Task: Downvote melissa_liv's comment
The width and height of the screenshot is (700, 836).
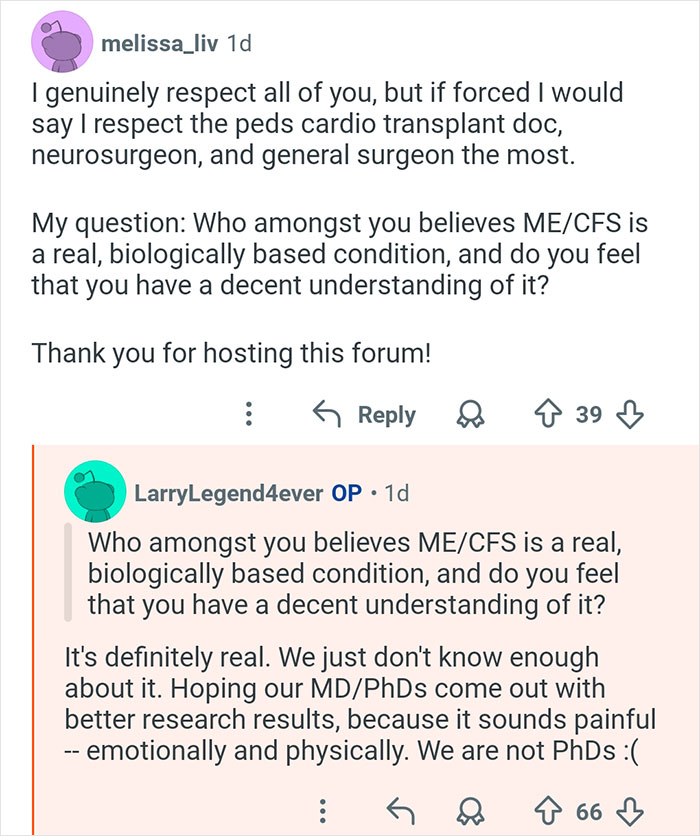Action: point(631,414)
